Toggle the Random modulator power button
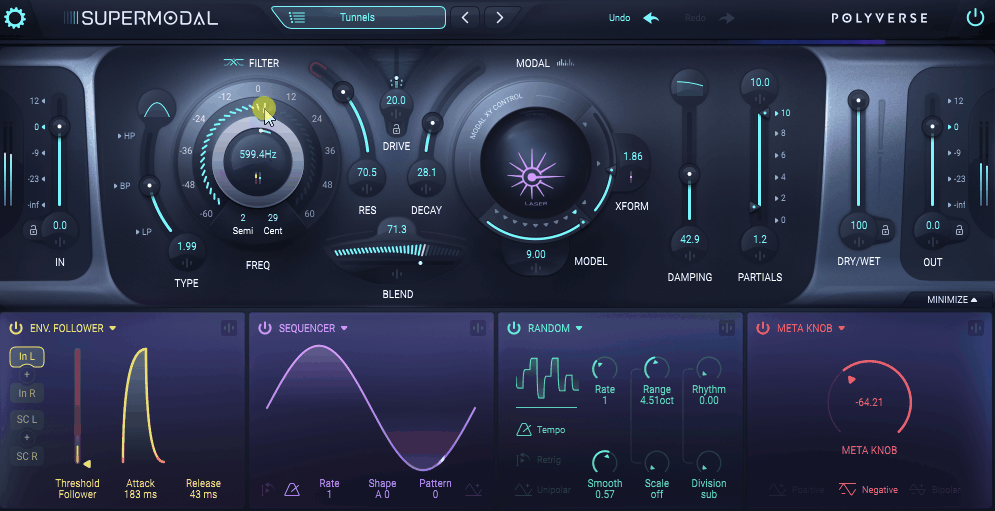This screenshot has height=511, width=995. click(514, 328)
